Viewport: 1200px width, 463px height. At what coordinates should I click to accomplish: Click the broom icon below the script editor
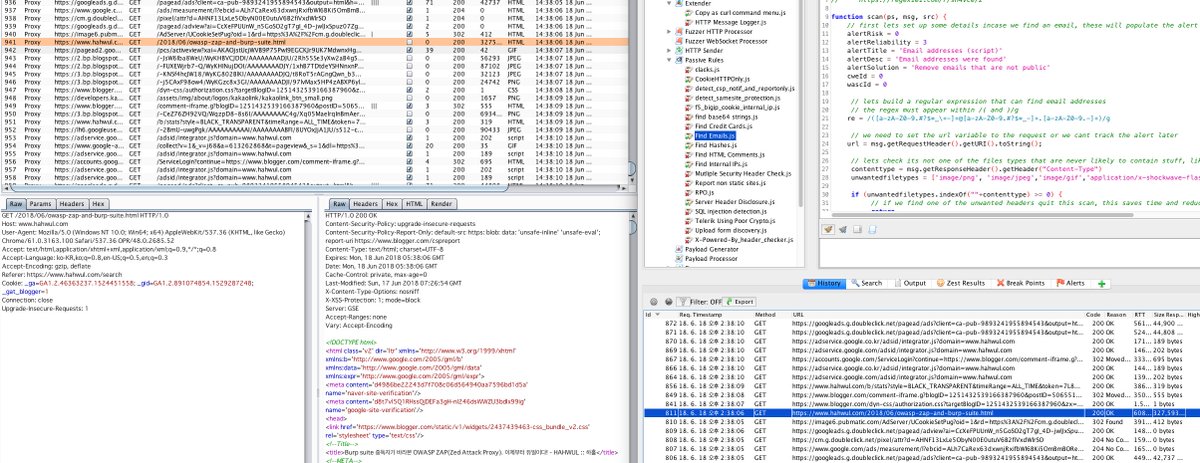(x=828, y=229)
